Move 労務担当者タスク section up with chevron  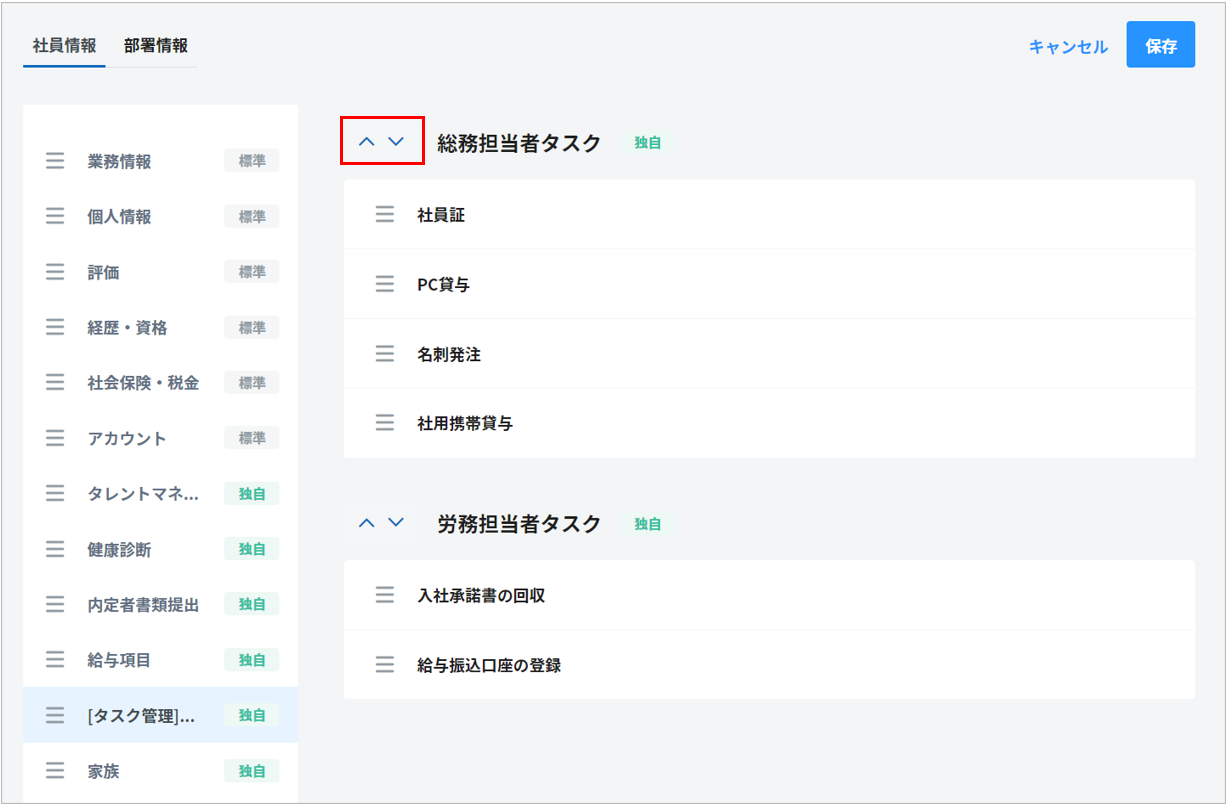pyautogui.click(x=367, y=523)
